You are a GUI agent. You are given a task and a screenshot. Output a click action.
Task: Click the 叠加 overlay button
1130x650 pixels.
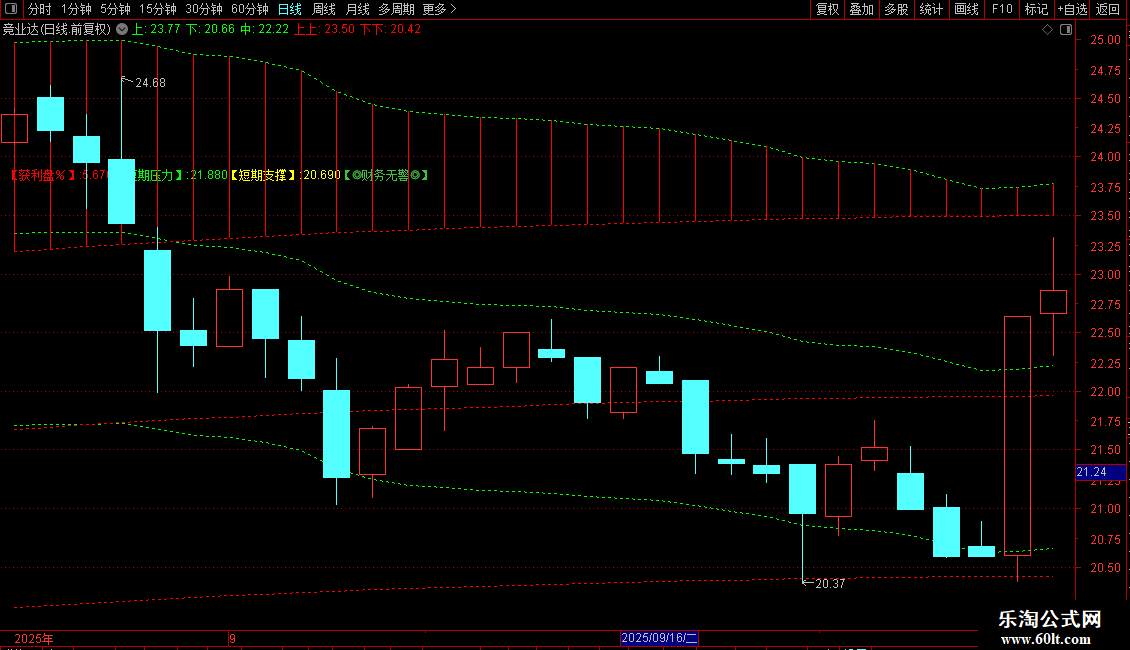tap(862, 9)
